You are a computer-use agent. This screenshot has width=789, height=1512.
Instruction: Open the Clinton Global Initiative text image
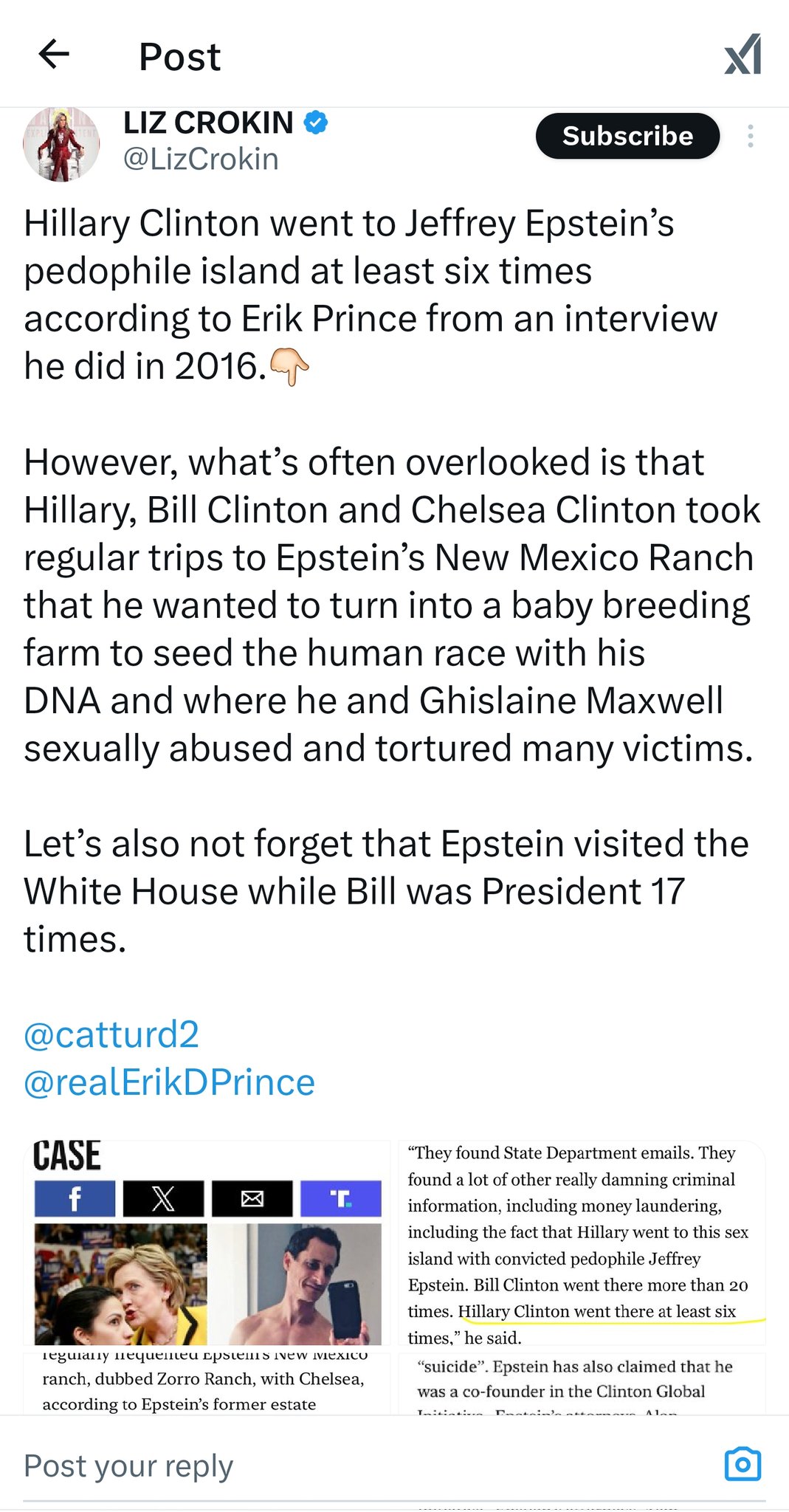582,1382
